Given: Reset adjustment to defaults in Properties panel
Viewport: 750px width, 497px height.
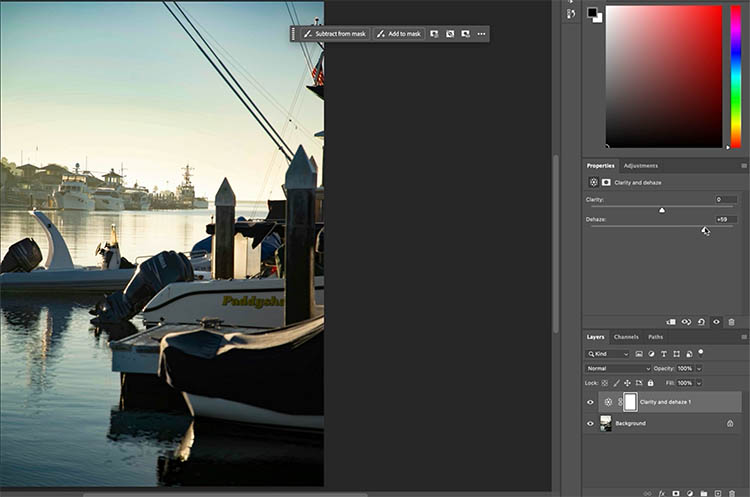Looking at the screenshot, I should click(701, 322).
